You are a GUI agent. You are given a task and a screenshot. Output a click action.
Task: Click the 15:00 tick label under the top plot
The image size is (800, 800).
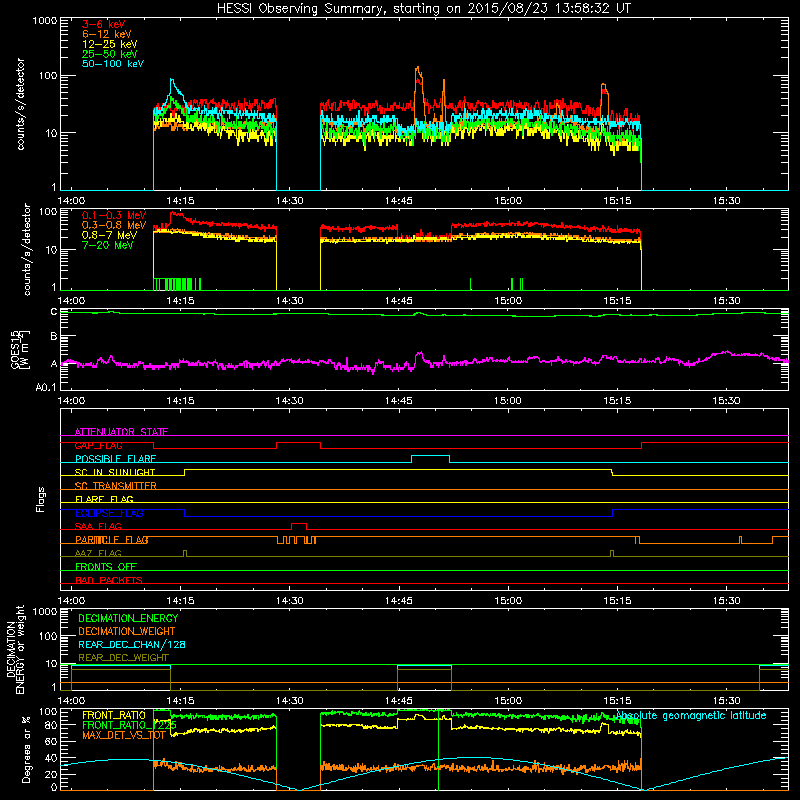tap(508, 201)
